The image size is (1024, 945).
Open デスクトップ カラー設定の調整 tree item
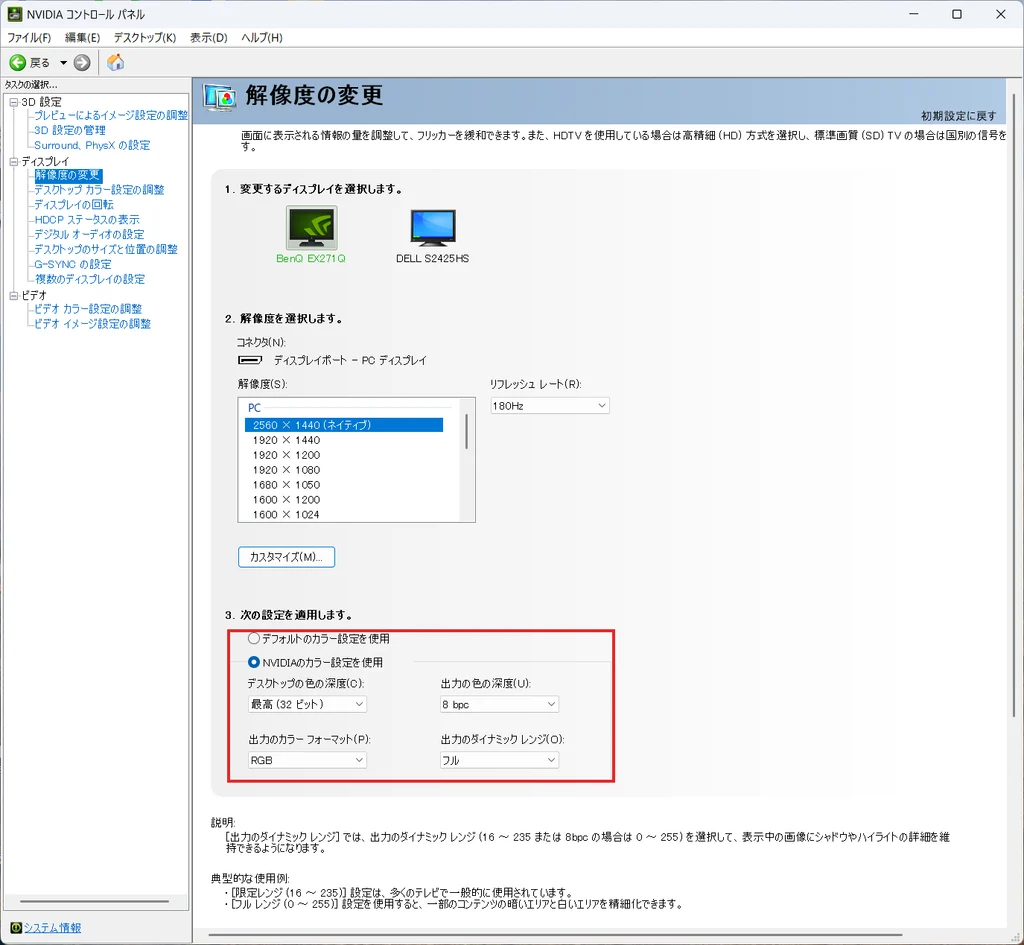coord(99,189)
